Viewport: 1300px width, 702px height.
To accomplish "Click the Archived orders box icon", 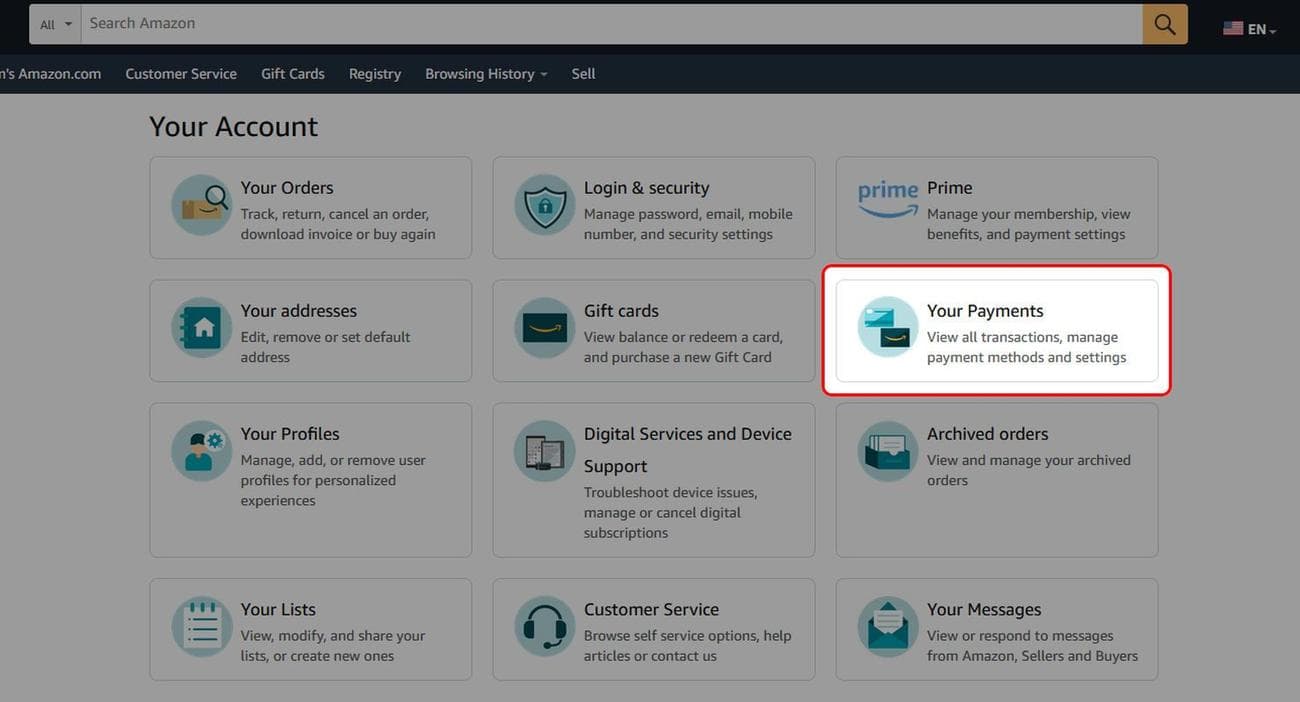I will [886, 450].
